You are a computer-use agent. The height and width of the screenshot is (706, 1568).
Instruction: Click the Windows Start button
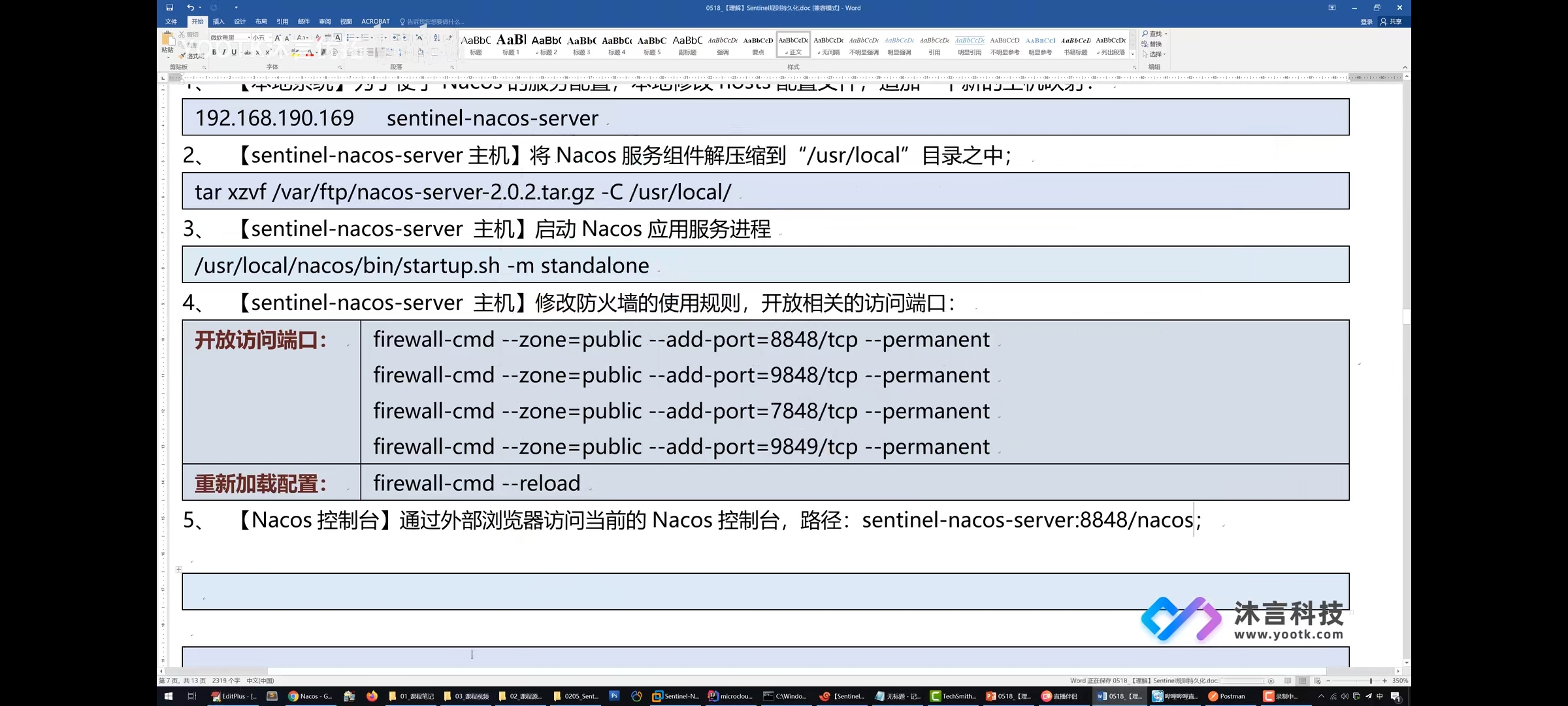pos(169,696)
